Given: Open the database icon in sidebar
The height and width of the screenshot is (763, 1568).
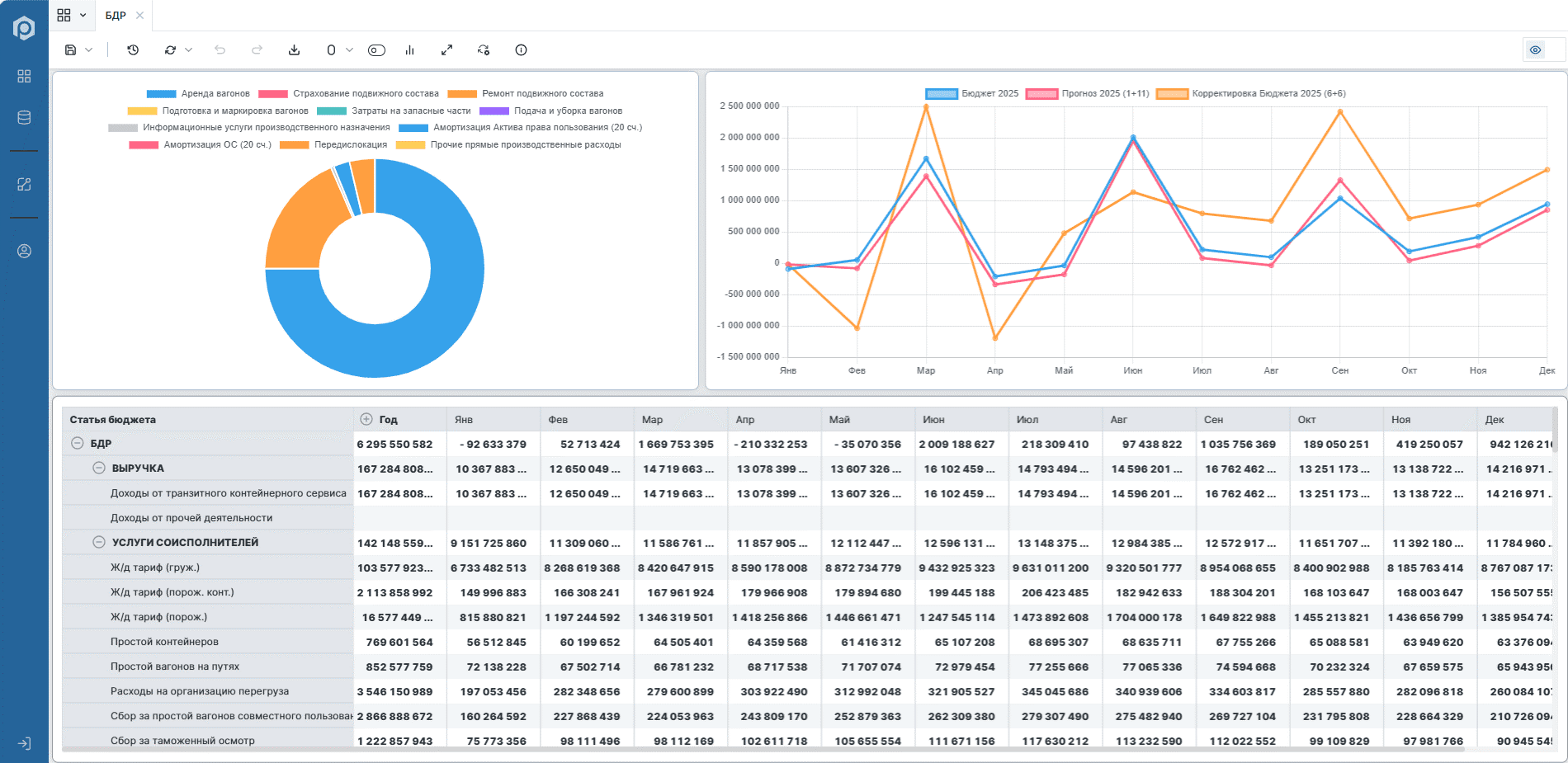Looking at the screenshot, I should (x=24, y=118).
